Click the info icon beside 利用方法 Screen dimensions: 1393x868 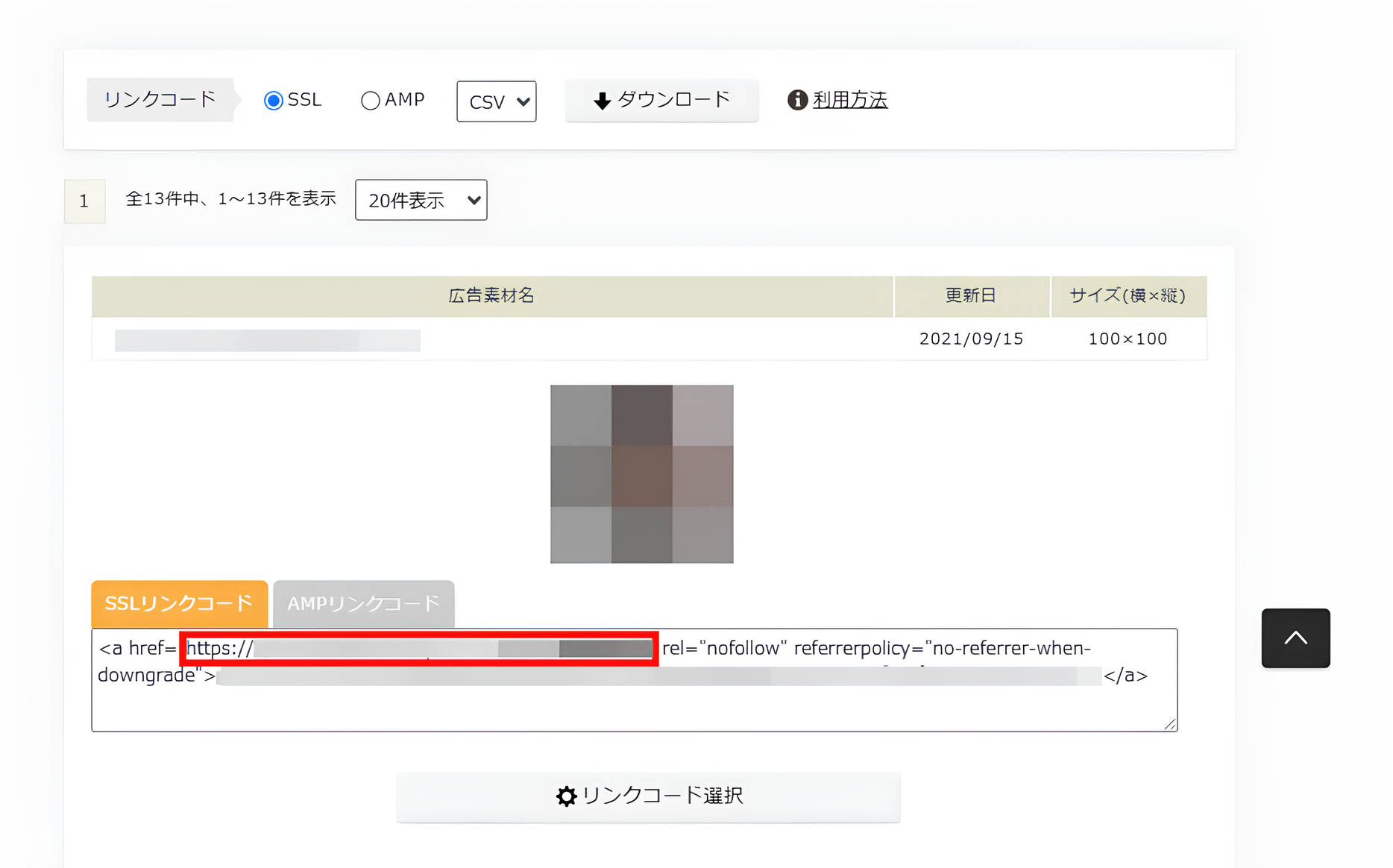point(797,99)
